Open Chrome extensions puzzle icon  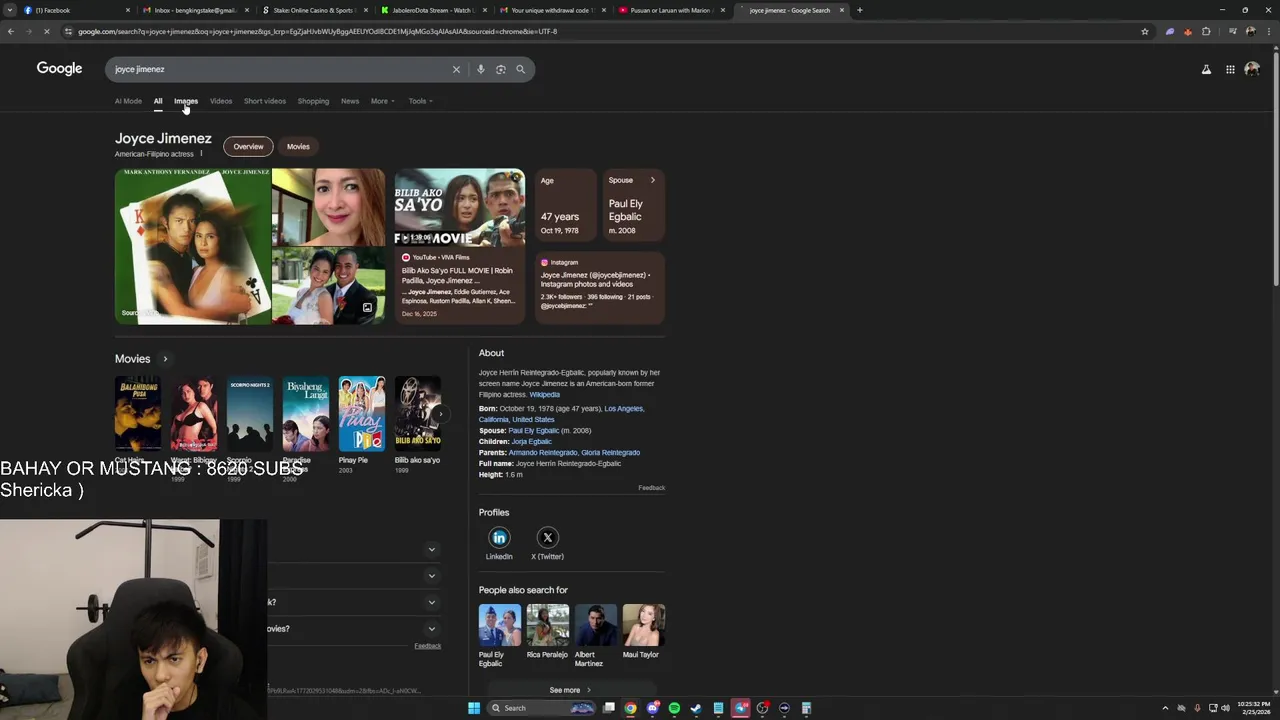point(1206,31)
